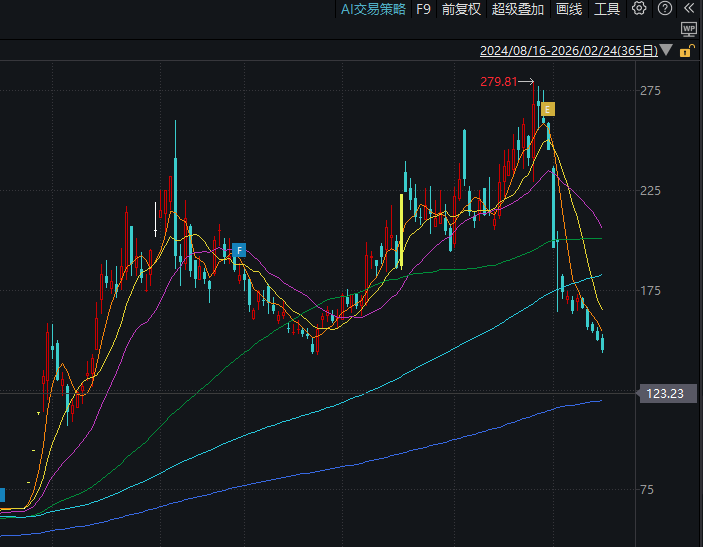
Task: Open the 超级叠加 overlay menu
Action: point(518,9)
